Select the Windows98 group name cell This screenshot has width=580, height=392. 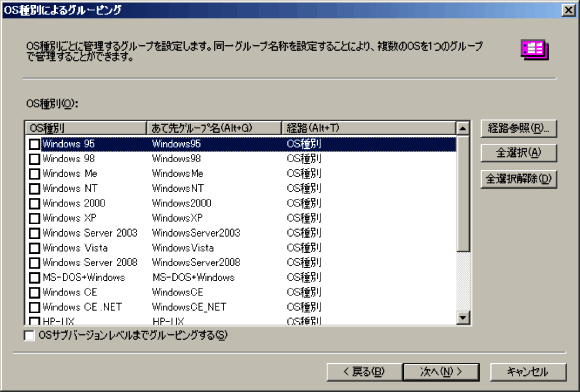(176, 159)
